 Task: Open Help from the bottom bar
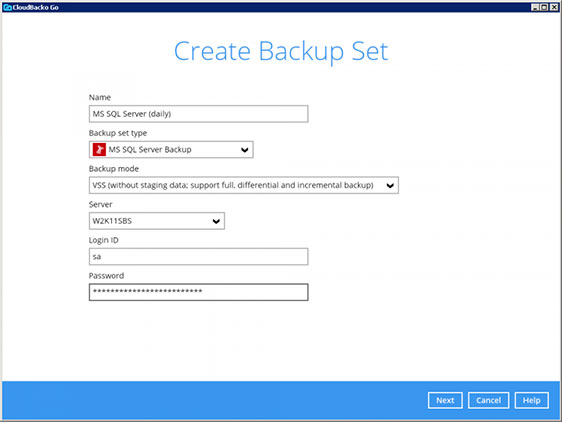pos(532,400)
